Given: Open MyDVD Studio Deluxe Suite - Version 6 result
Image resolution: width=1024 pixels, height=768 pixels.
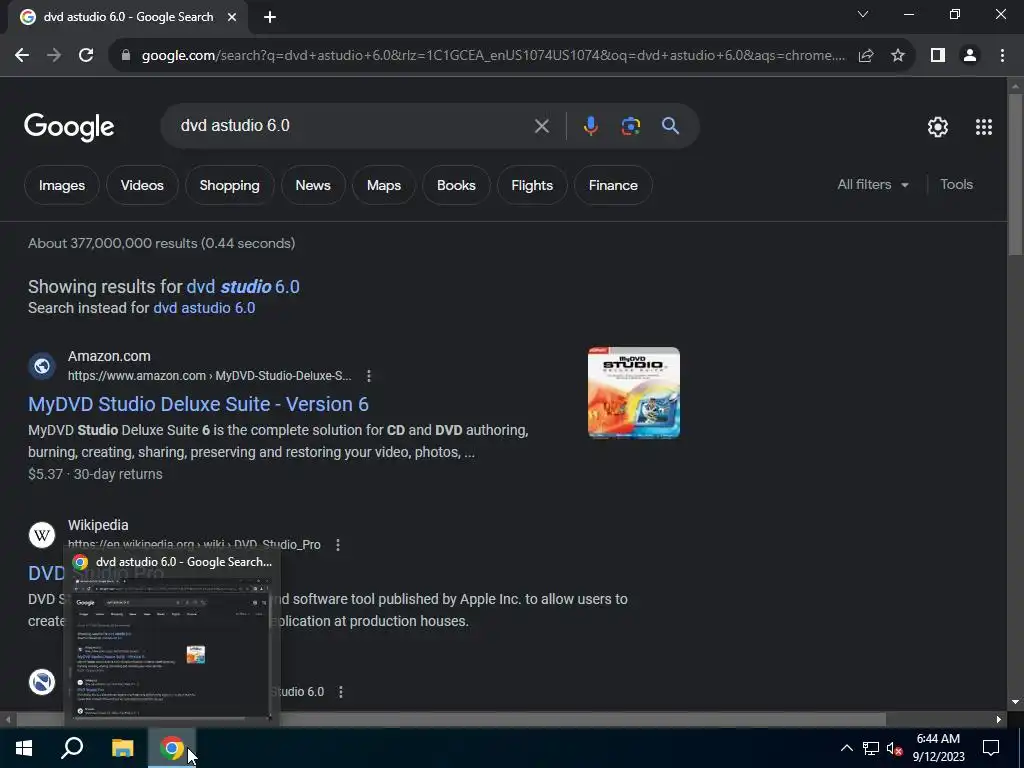Looking at the screenshot, I should 199,404.
